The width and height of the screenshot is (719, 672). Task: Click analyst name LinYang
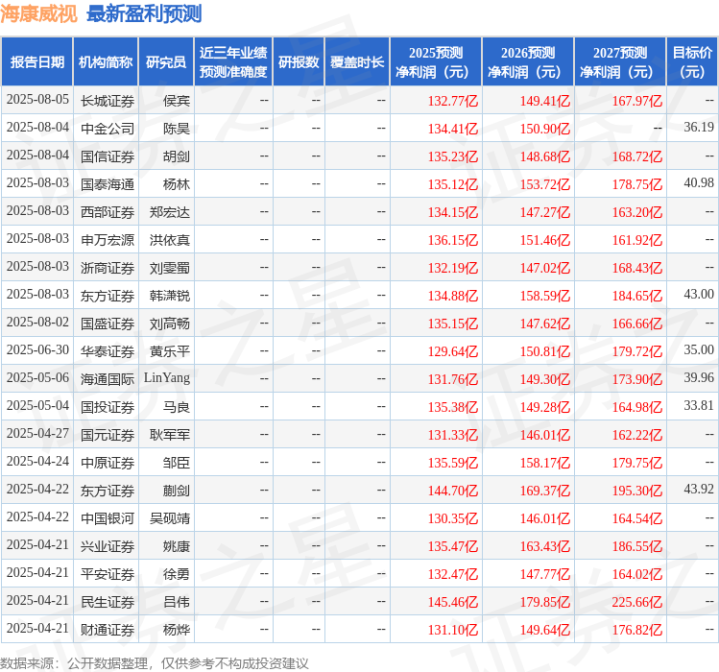tap(167, 378)
